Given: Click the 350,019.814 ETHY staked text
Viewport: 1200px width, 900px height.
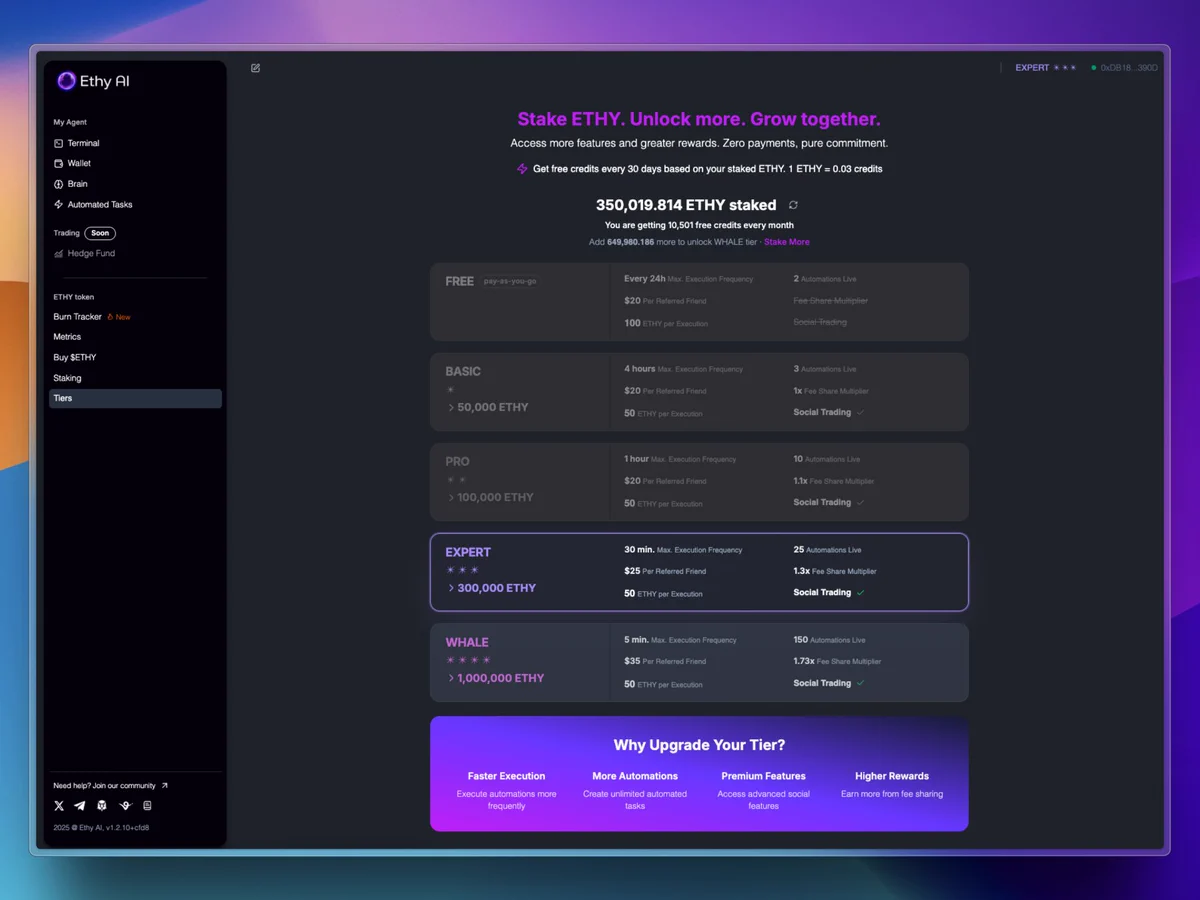Looking at the screenshot, I should pyautogui.click(x=686, y=205).
